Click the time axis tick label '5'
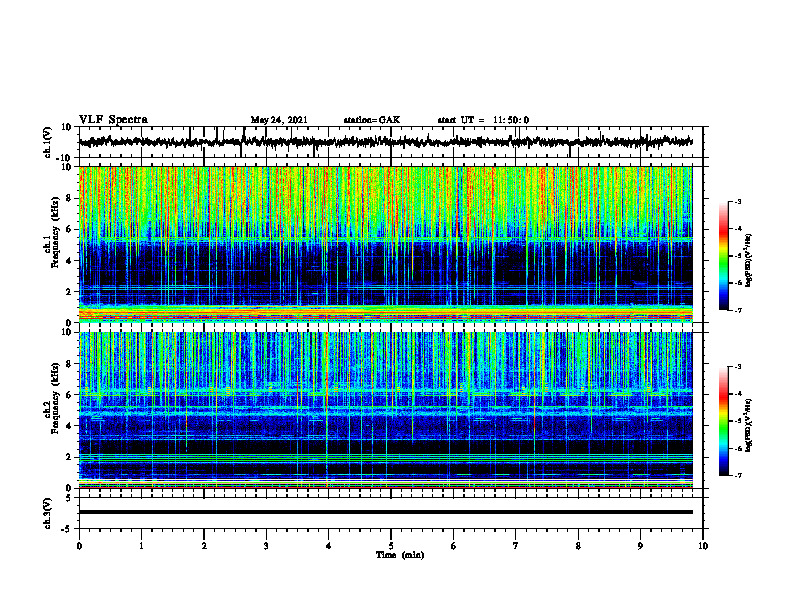 point(391,546)
